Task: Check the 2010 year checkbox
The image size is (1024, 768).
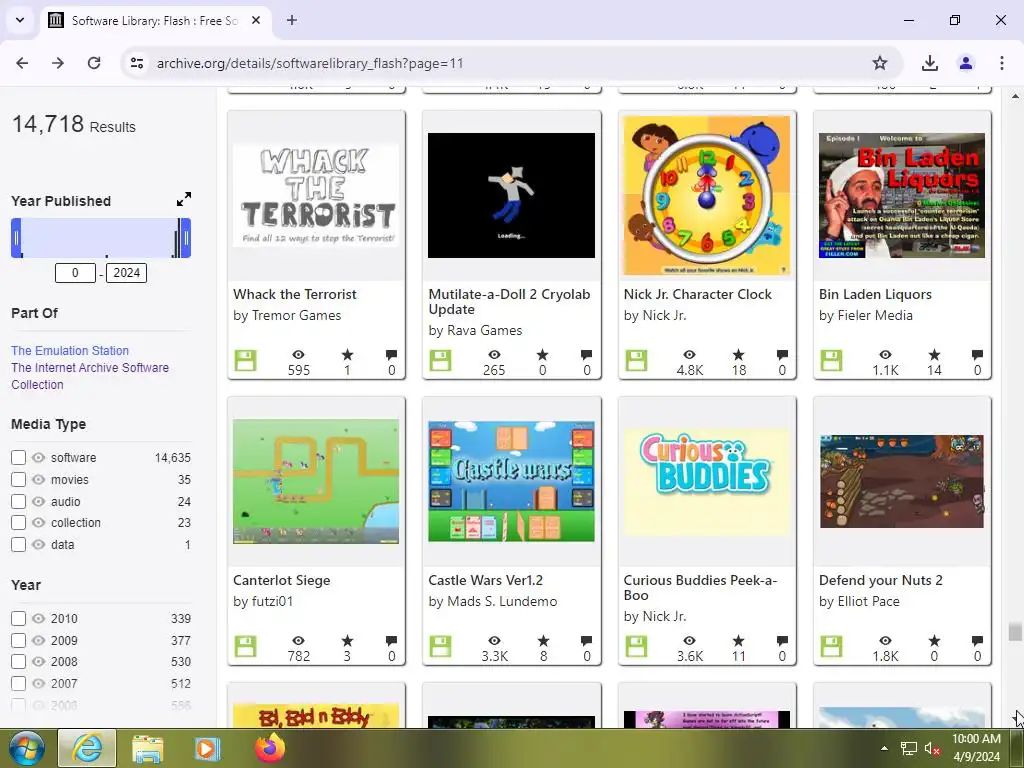Action: click(18, 618)
